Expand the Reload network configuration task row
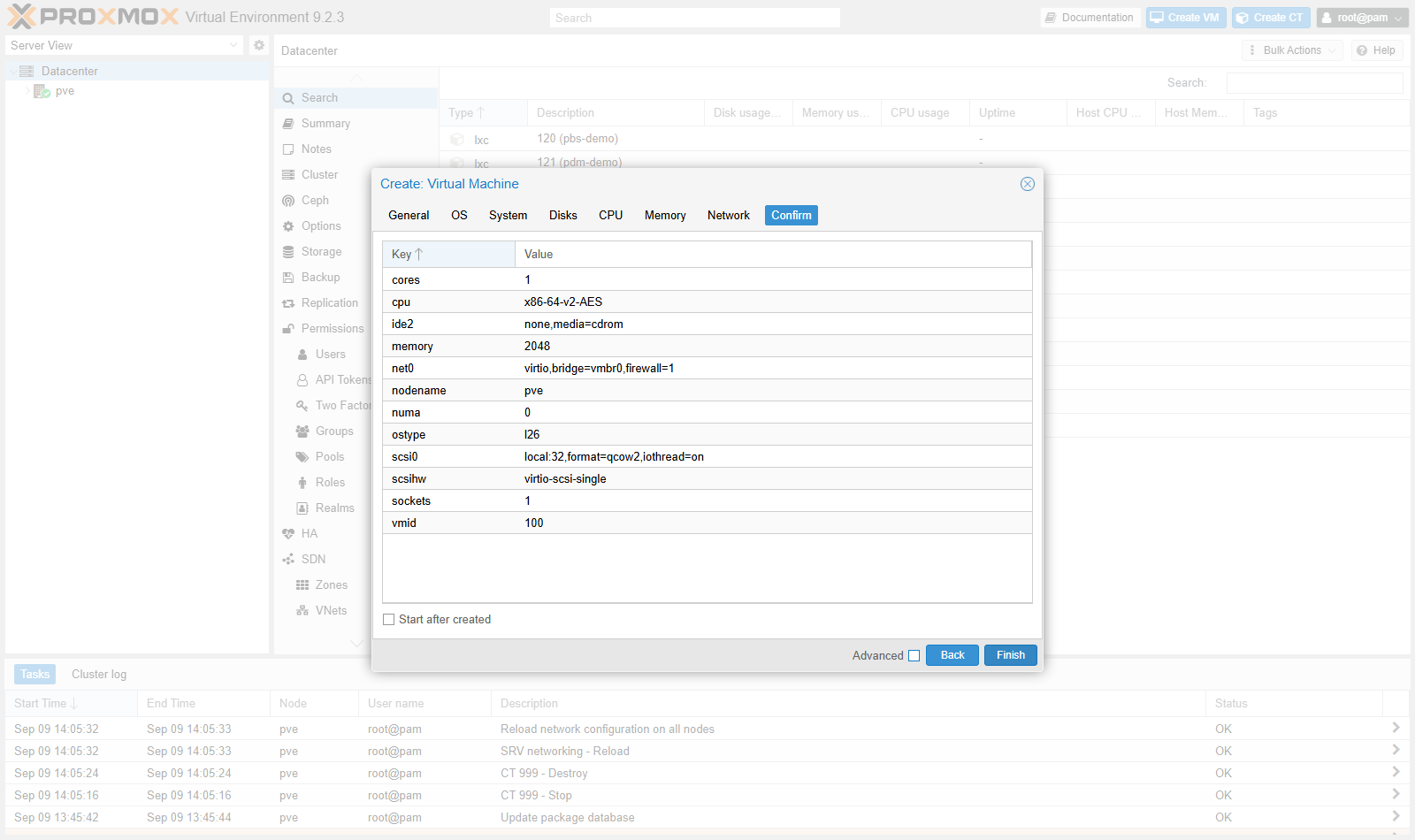1415x840 pixels. pos(1396,728)
